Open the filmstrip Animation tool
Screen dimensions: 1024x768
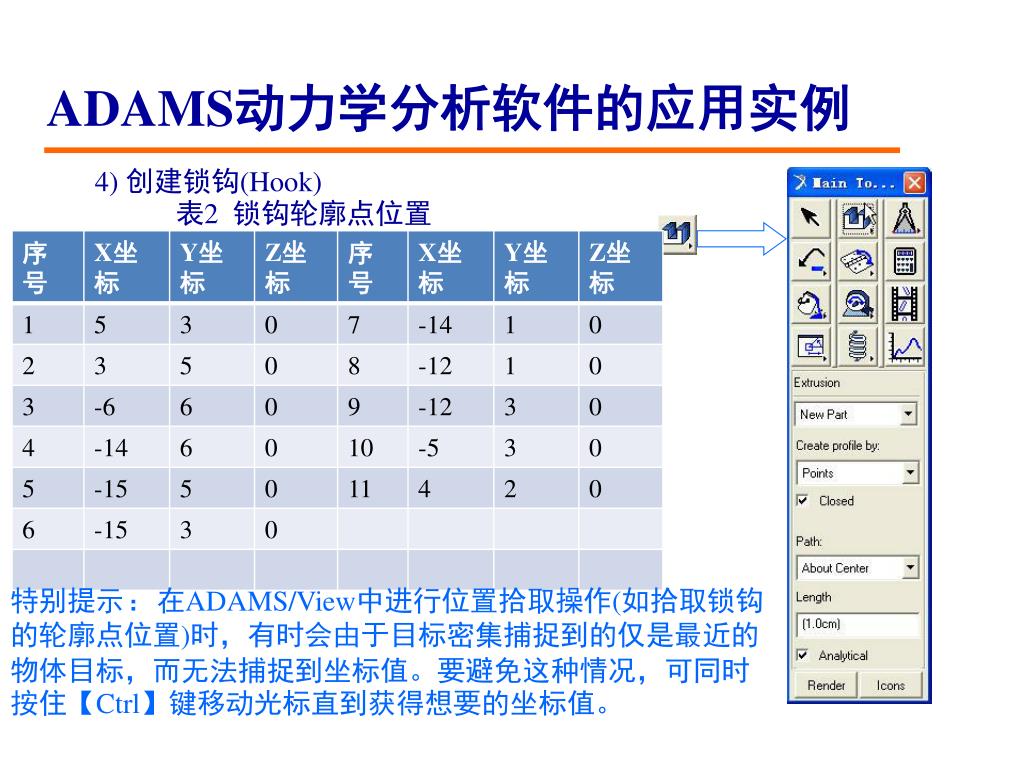click(904, 304)
